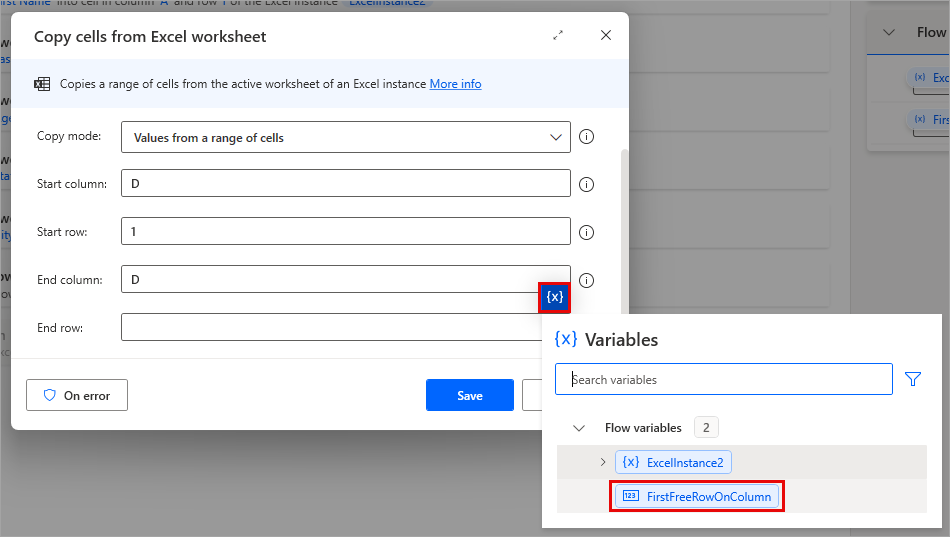950x537 pixels.
Task: Click the Search variables box
Action: click(x=723, y=379)
